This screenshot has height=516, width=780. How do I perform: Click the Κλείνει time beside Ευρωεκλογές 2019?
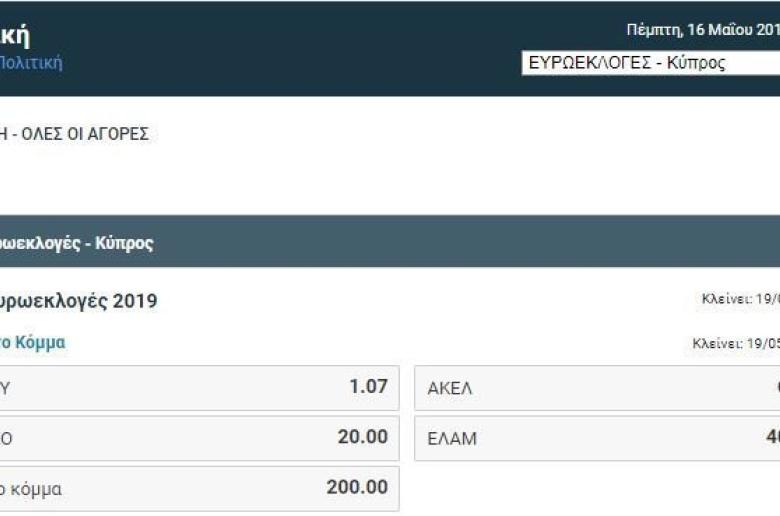(741, 299)
